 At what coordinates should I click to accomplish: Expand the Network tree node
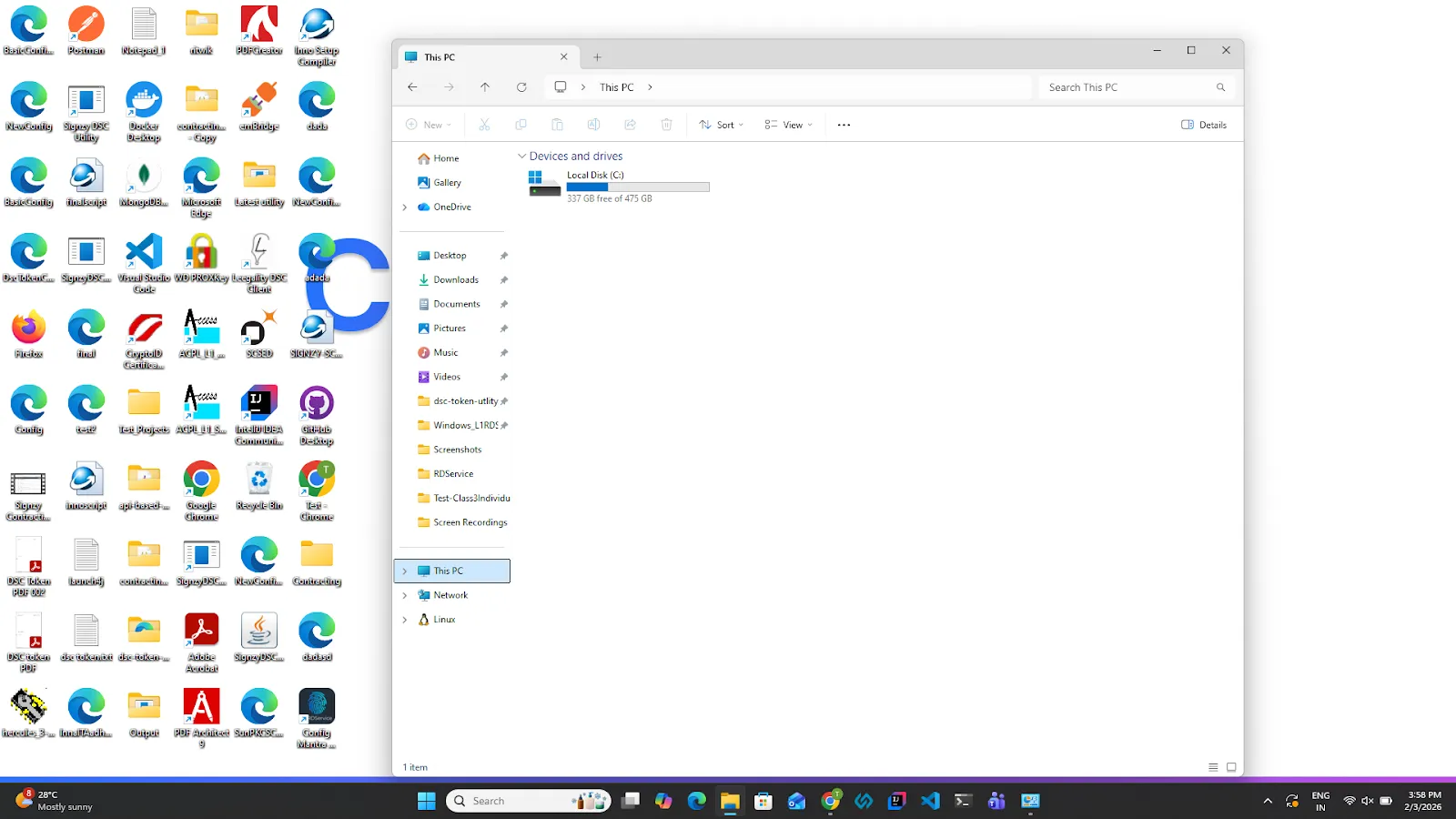[405, 595]
